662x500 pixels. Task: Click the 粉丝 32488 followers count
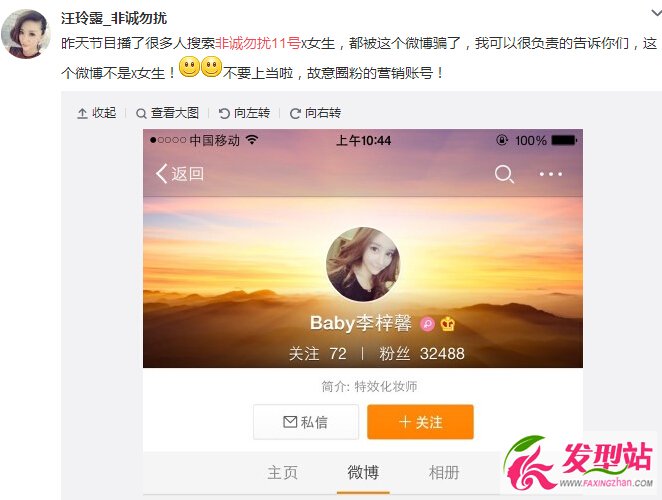tap(422, 353)
